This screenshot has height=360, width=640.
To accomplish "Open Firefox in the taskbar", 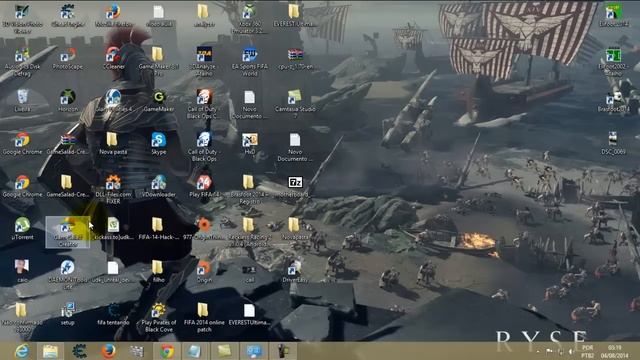I will (x=108, y=351).
